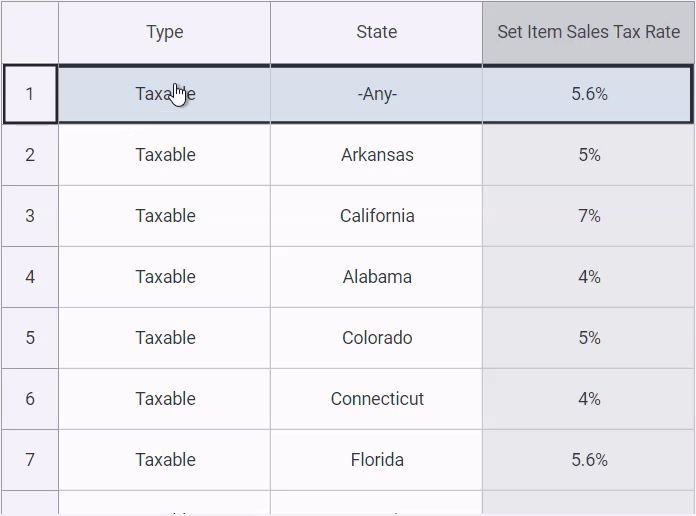The width and height of the screenshot is (696, 516).
Task: Click the -Any- state cell
Action: point(377,94)
